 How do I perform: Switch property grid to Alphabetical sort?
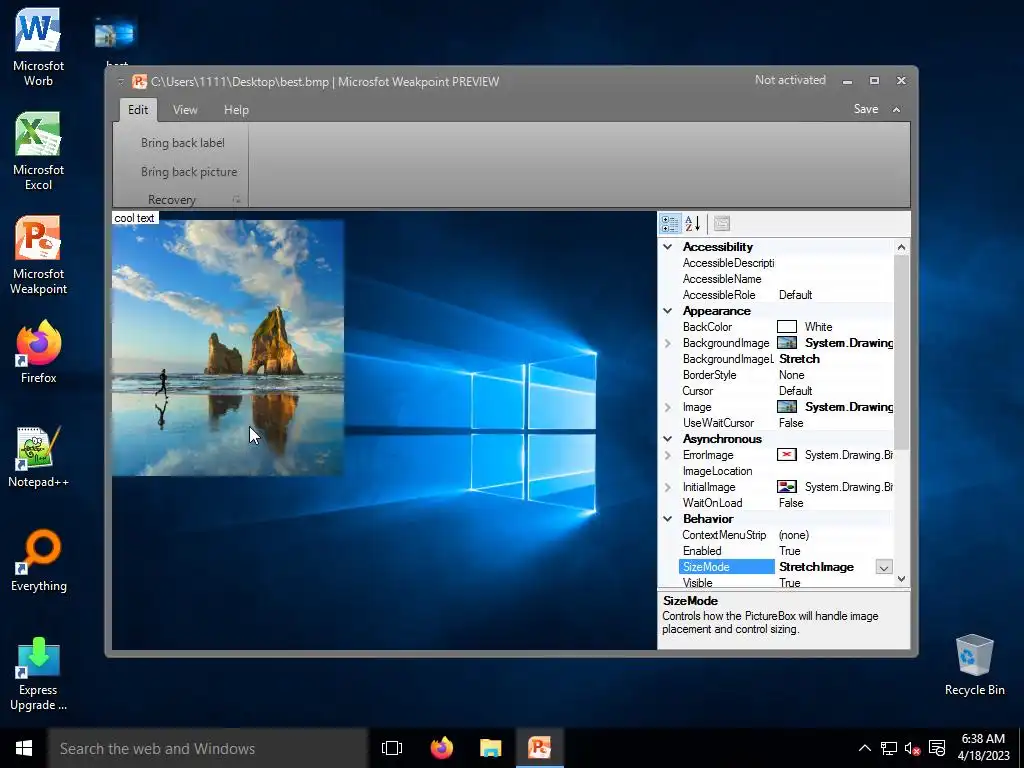(693, 223)
